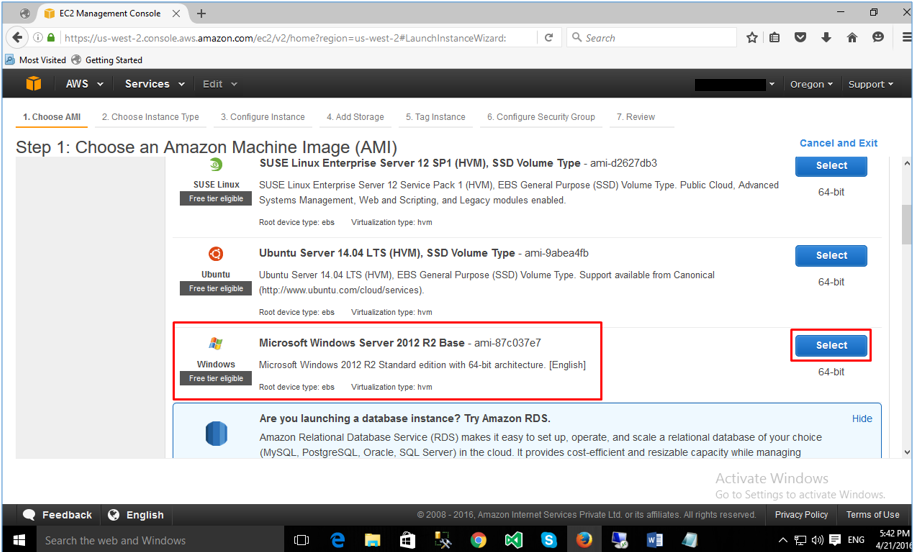Change language via English button

137,515
